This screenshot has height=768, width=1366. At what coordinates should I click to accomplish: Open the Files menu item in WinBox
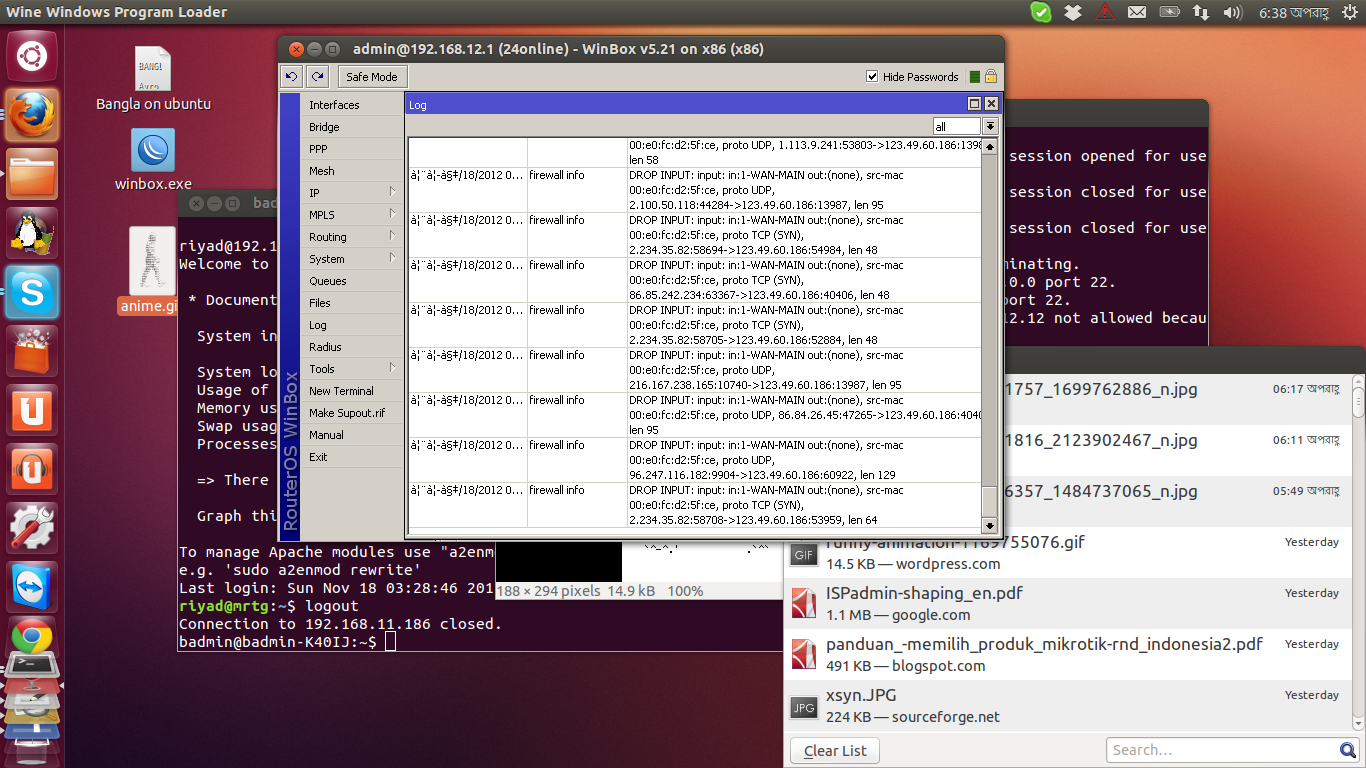(352, 303)
